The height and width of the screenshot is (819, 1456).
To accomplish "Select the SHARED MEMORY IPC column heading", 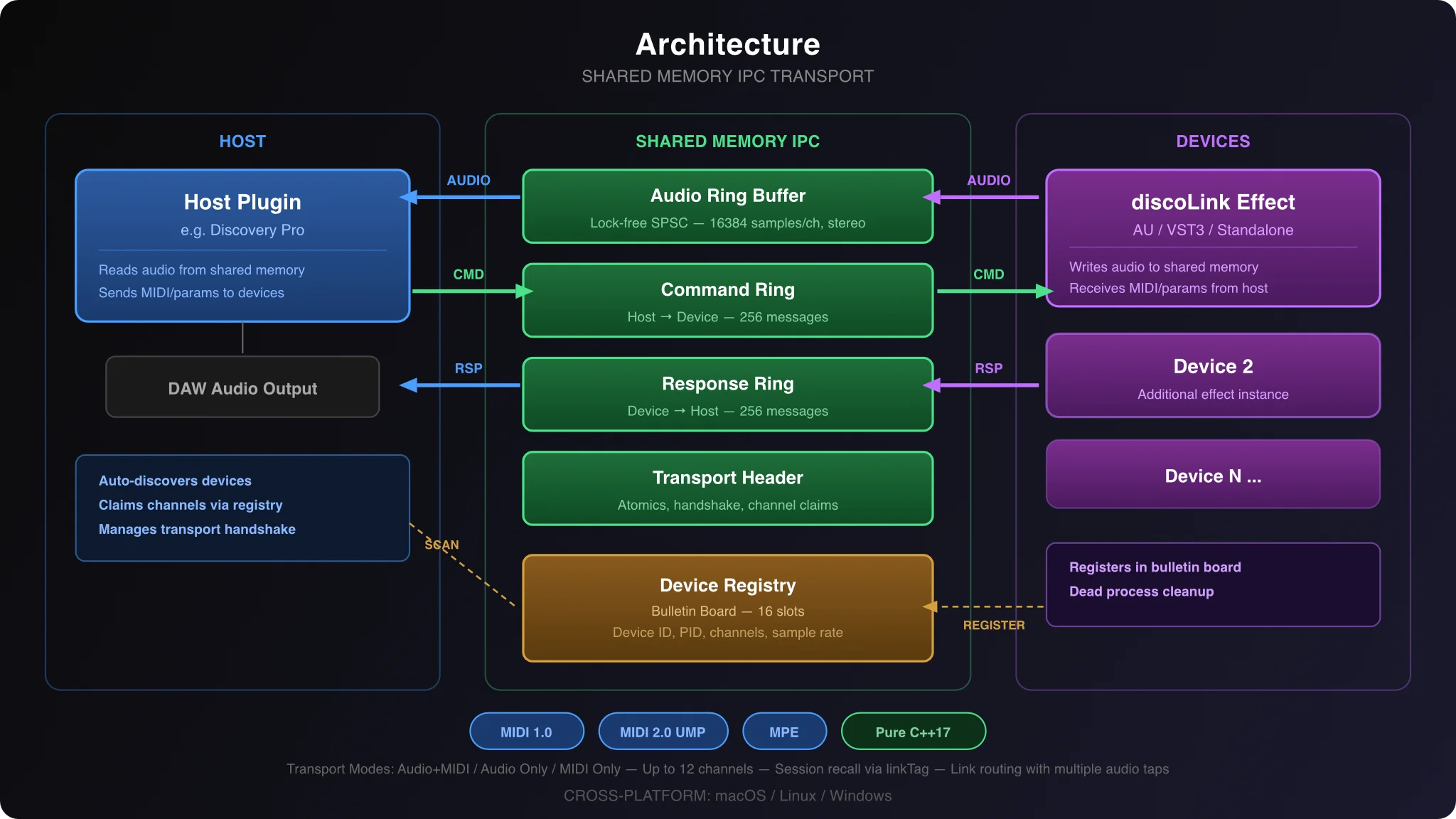I will point(727,141).
